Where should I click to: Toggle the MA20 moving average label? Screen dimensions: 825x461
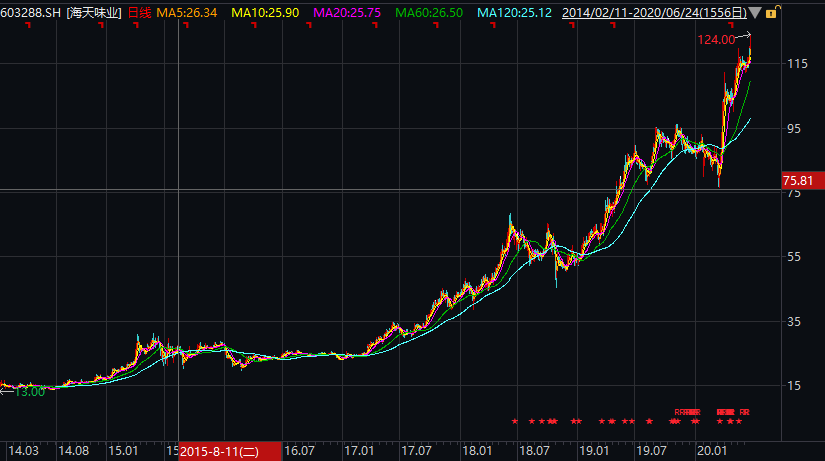point(347,13)
